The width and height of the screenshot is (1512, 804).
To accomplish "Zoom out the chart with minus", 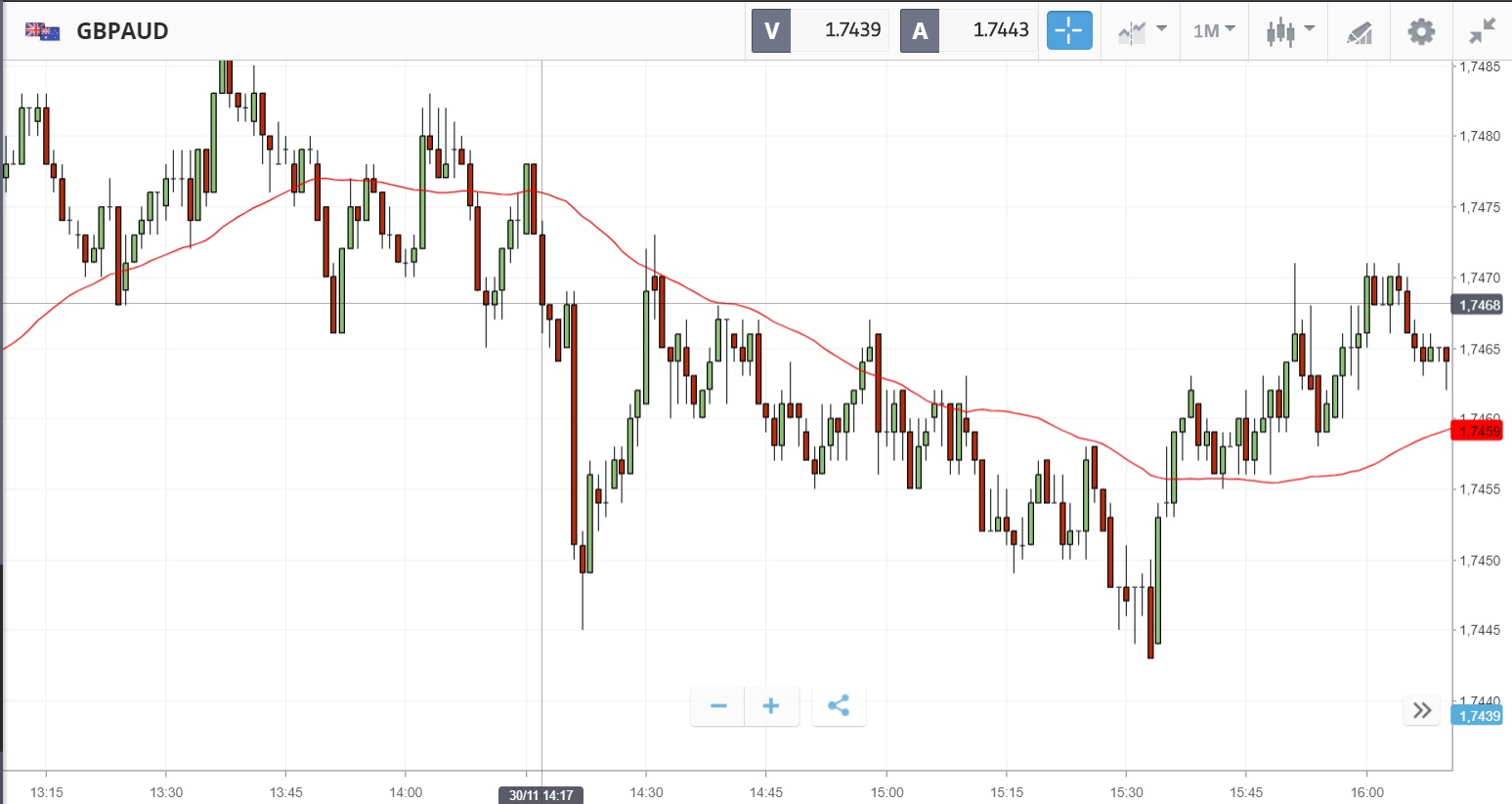I will [x=718, y=706].
